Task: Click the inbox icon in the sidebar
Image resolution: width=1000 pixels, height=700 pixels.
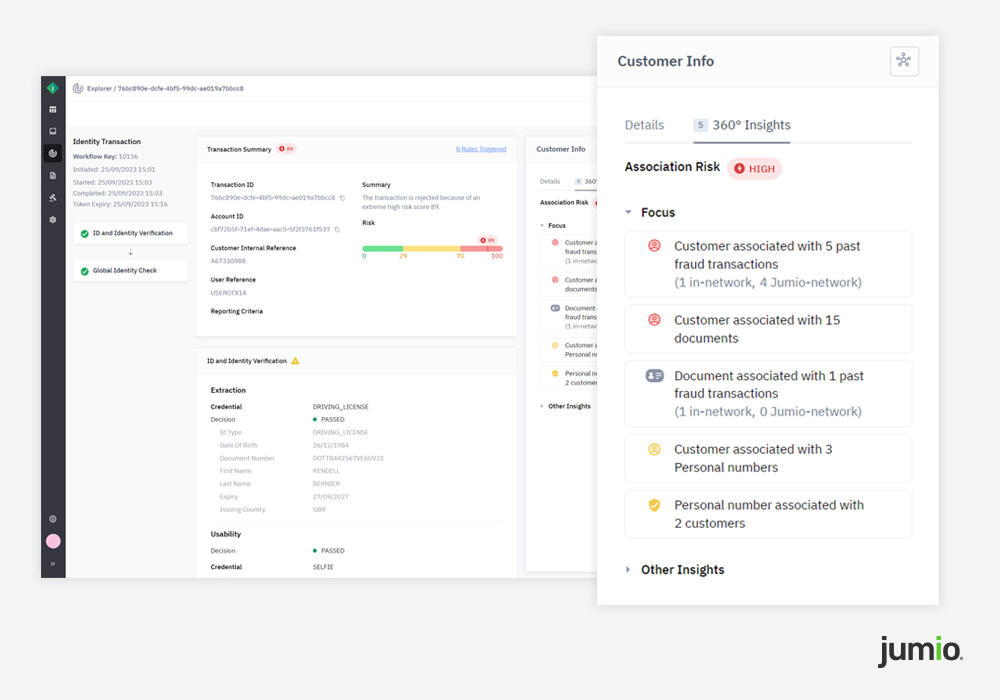Action: pyautogui.click(x=53, y=131)
